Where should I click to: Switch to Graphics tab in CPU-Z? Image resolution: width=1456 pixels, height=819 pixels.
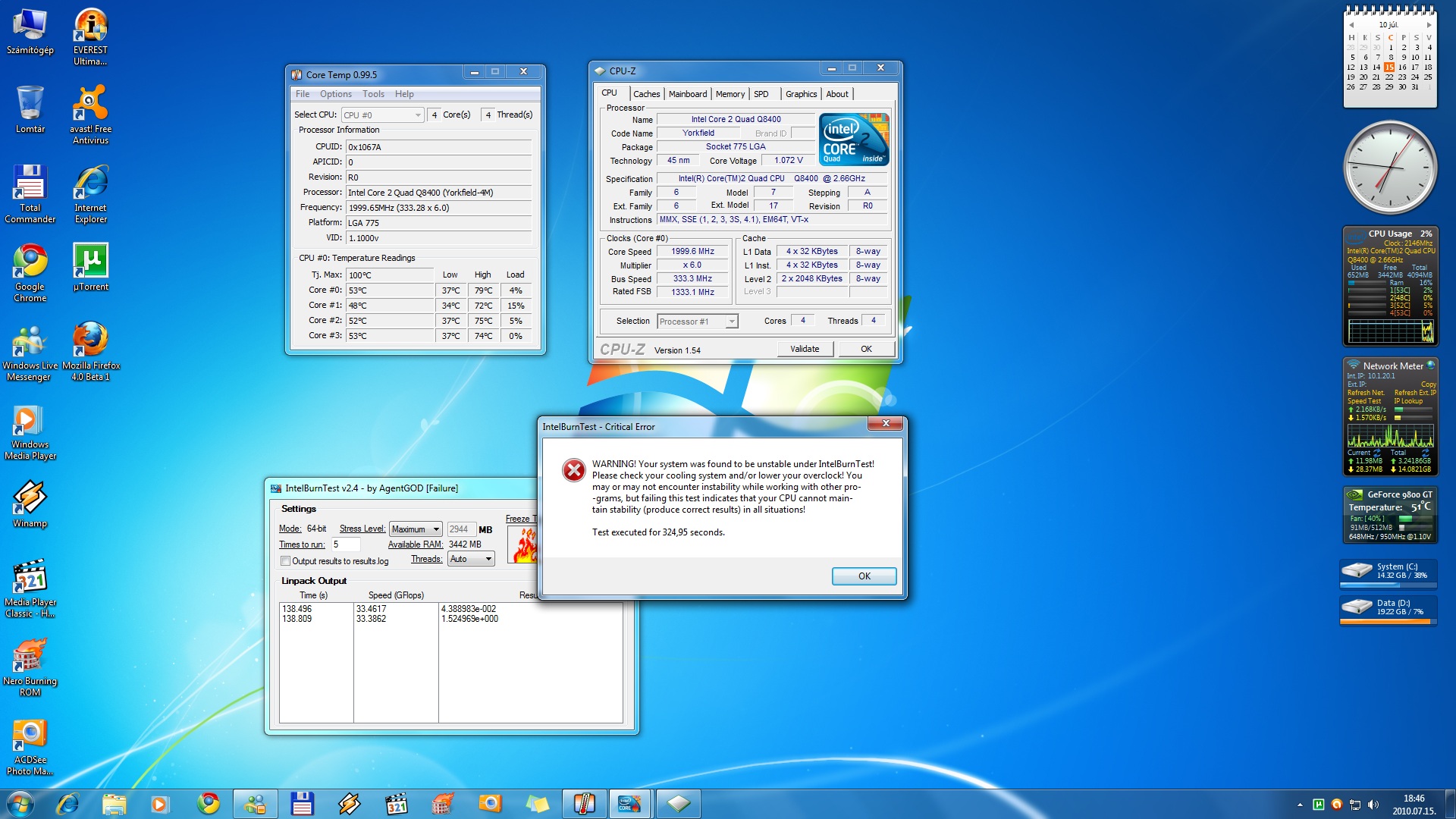[x=801, y=94]
